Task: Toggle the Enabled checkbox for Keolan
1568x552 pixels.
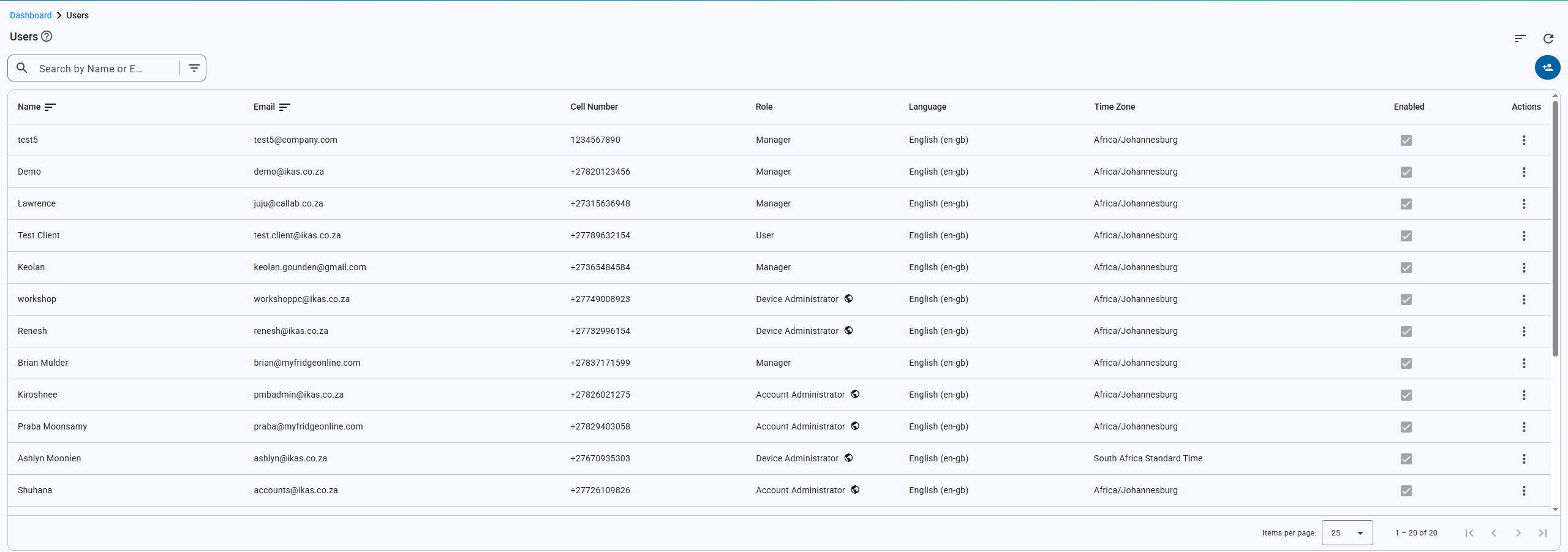Action: (1406, 268)
